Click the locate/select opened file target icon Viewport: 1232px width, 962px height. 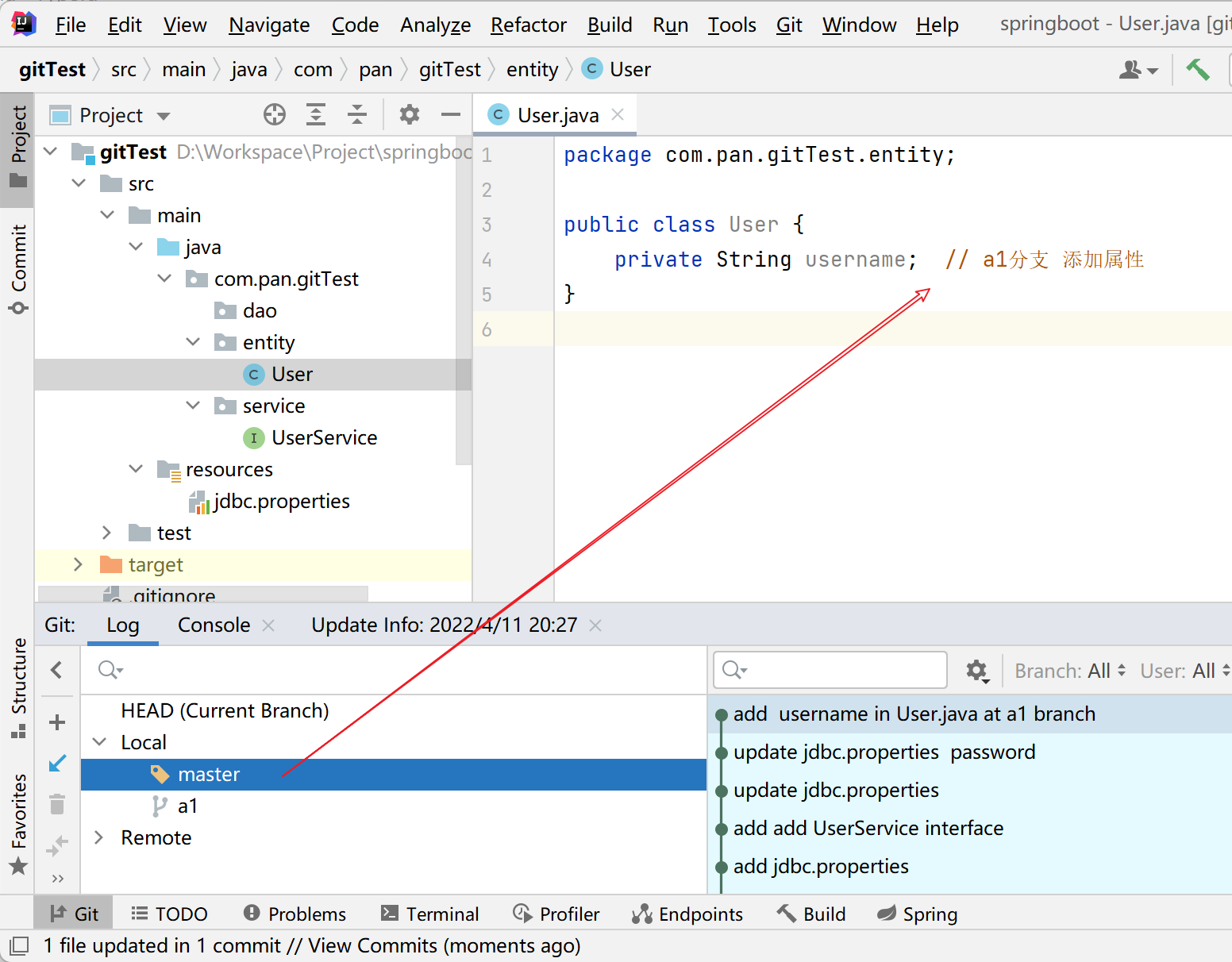pos(275,115)
